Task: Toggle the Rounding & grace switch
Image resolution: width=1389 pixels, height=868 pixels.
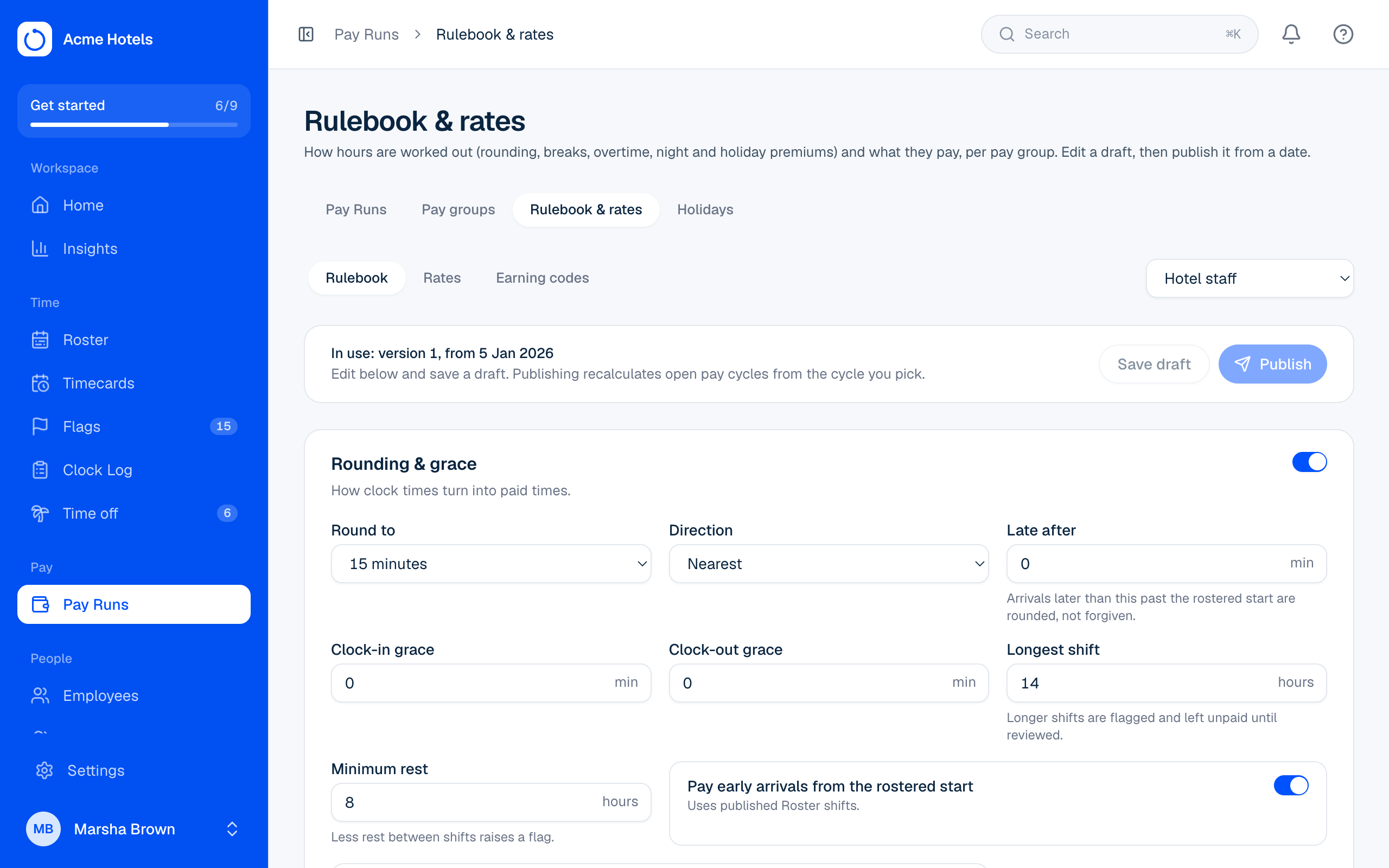Action: (x=1309, y=462)
